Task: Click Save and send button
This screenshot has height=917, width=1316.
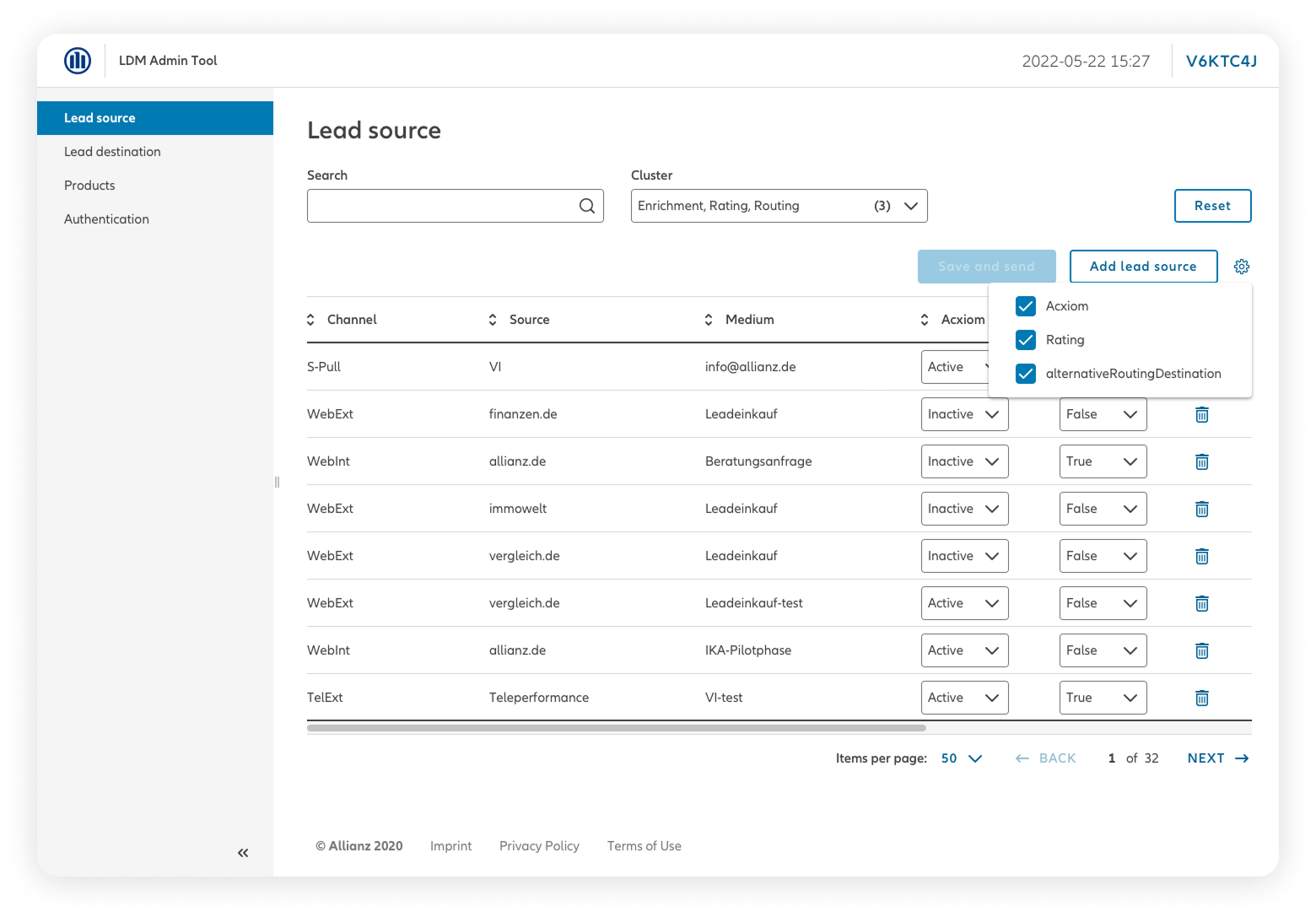Action: (987, 267)
